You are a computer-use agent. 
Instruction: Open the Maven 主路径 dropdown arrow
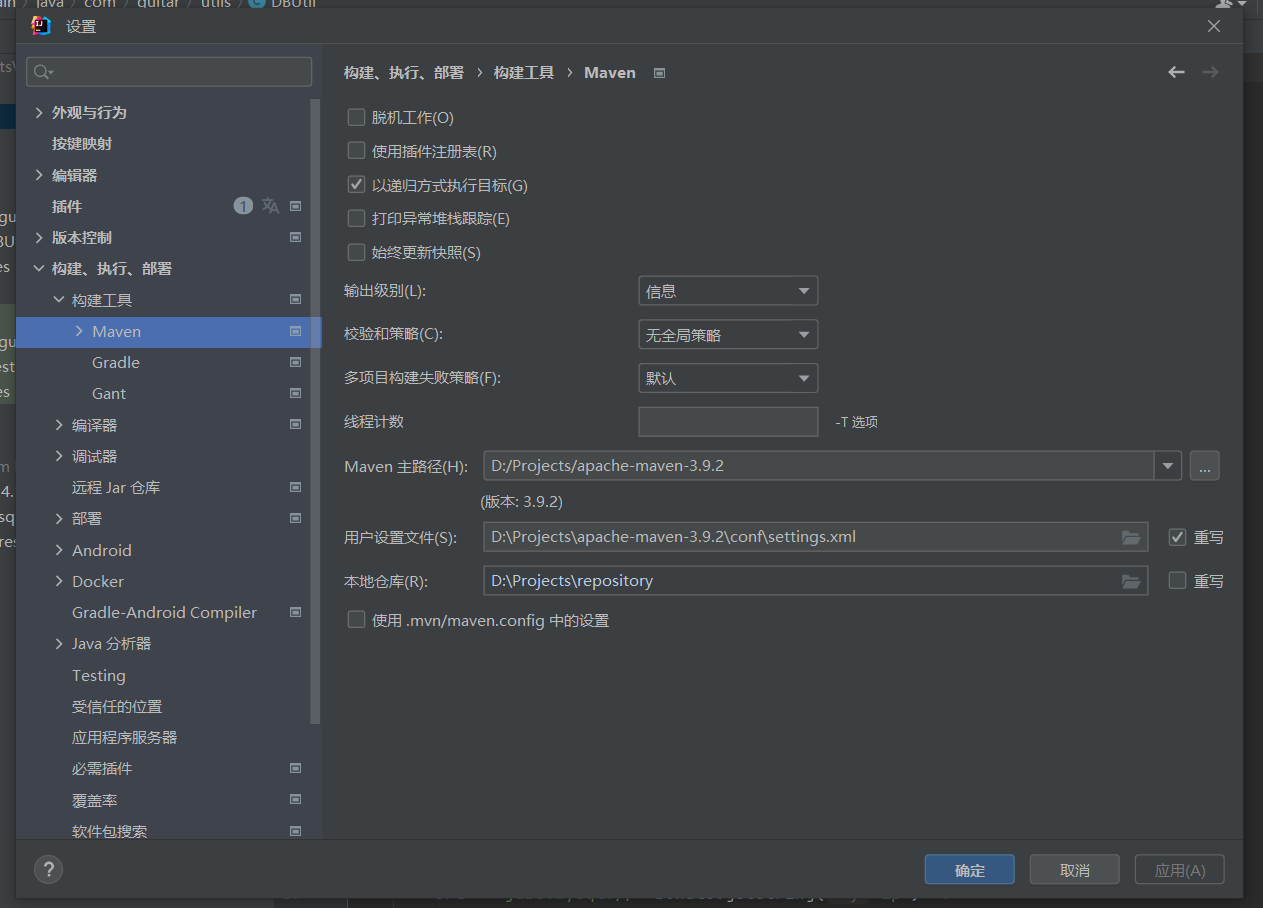tap(1168, 466)
